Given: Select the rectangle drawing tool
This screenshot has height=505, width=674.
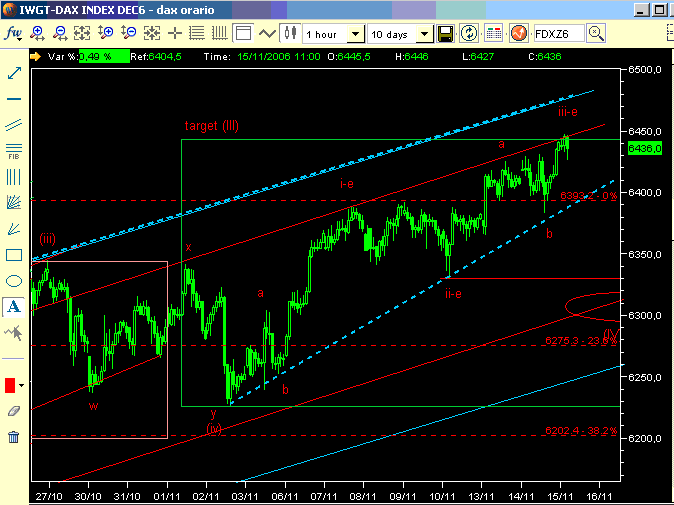Looking at the screenshot, I should click(14, 255).
